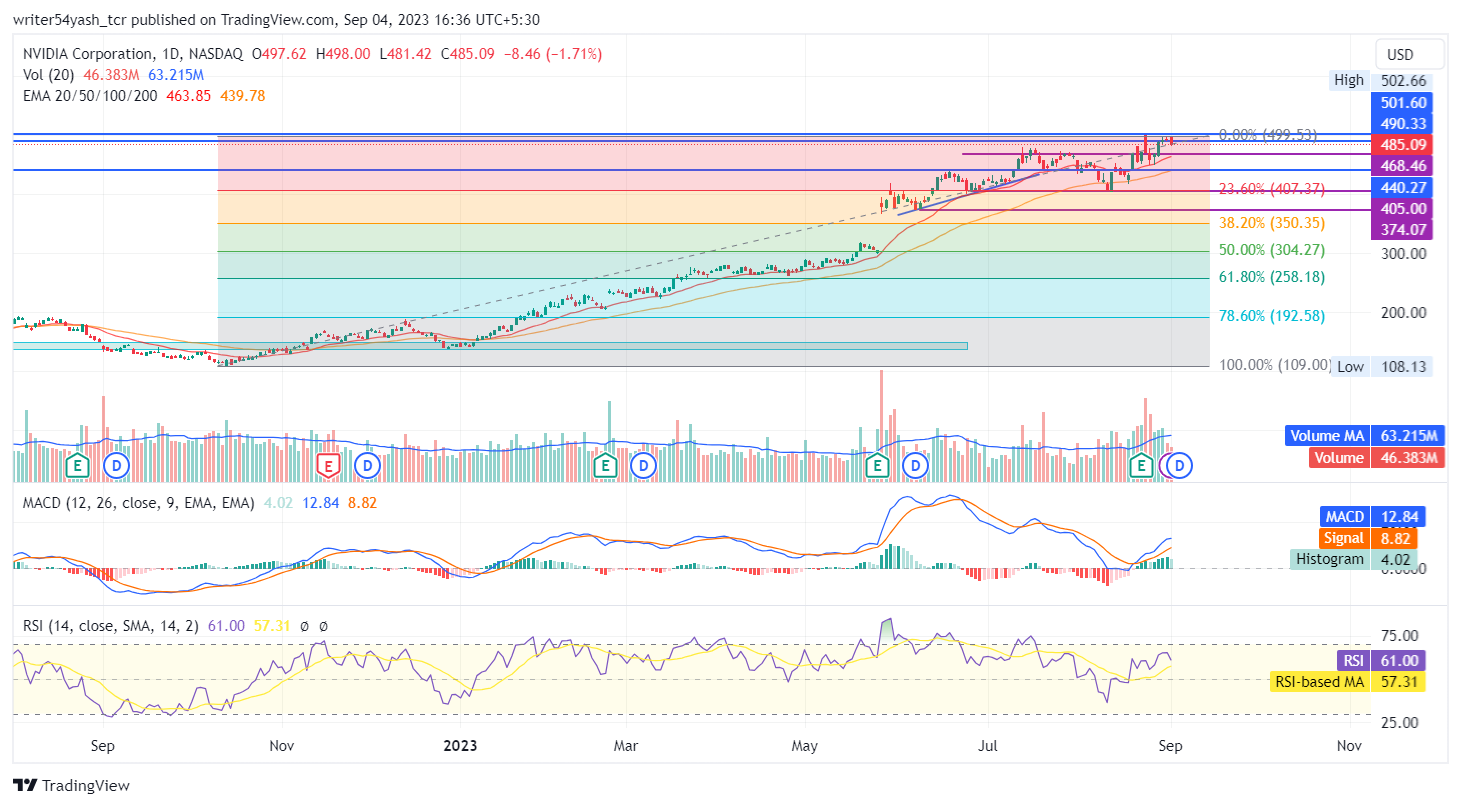Click the 75.00 RSI axis value

coord(1398,636)
